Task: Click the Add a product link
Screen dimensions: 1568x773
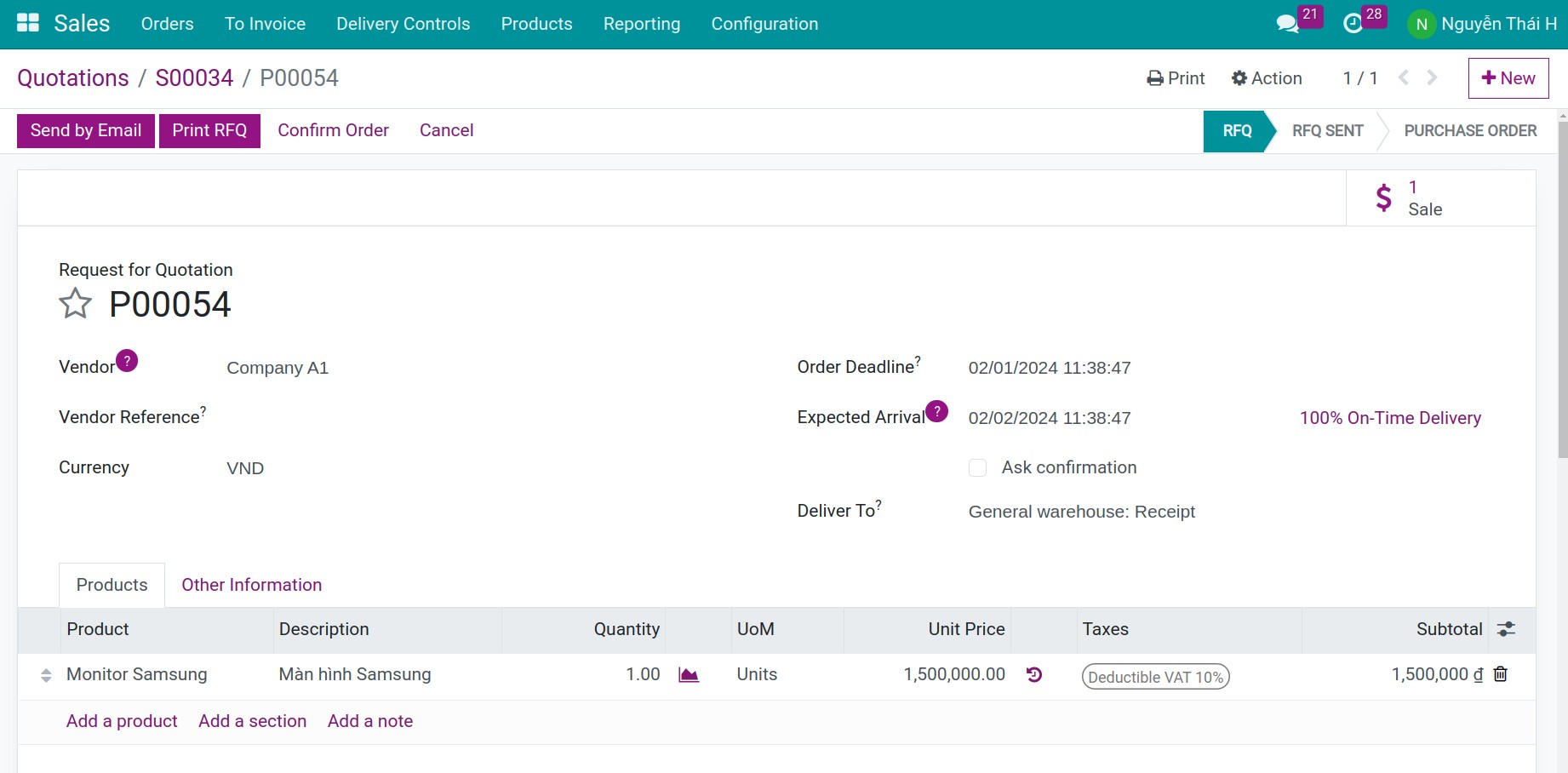Action: (121, 720)
